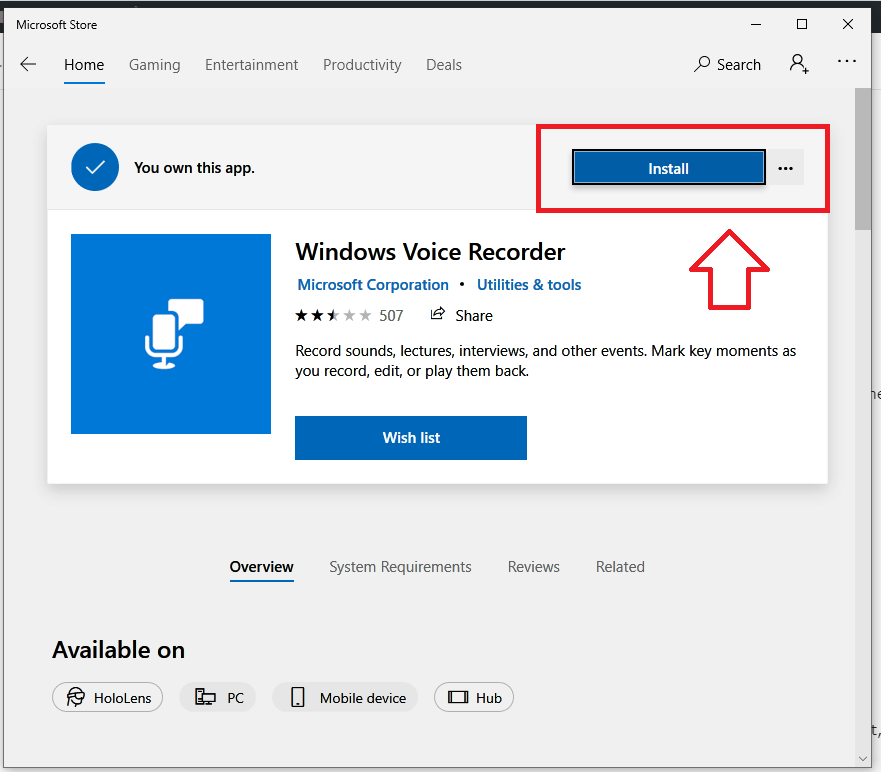Click the scrollbar down arrow

coord(862,759)
